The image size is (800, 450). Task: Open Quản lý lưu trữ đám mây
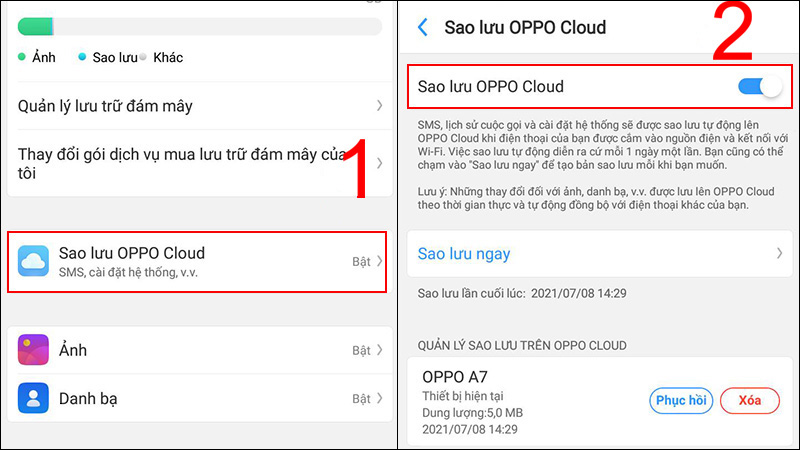click(x=200, y=106)
